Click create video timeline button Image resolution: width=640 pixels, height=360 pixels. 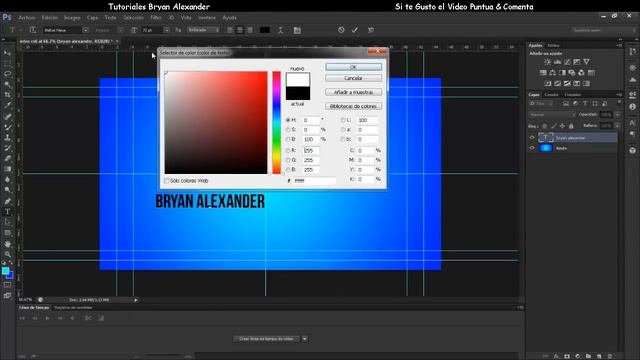[267, 339]
